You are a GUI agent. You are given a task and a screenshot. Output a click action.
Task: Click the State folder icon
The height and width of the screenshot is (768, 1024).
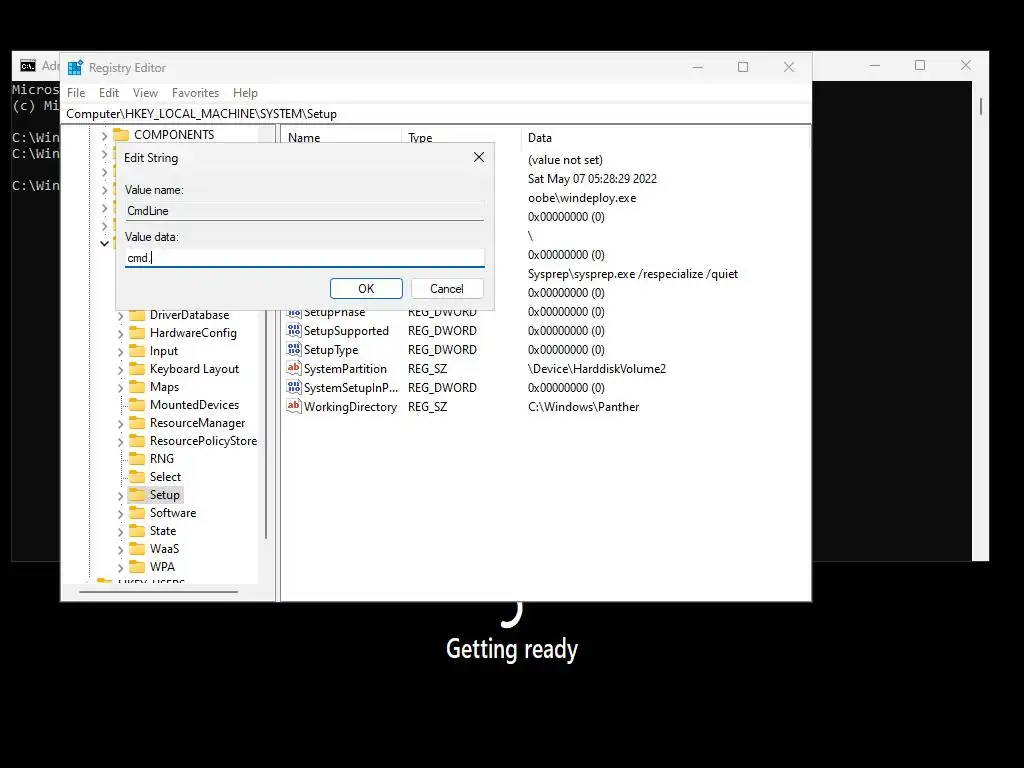136,530
